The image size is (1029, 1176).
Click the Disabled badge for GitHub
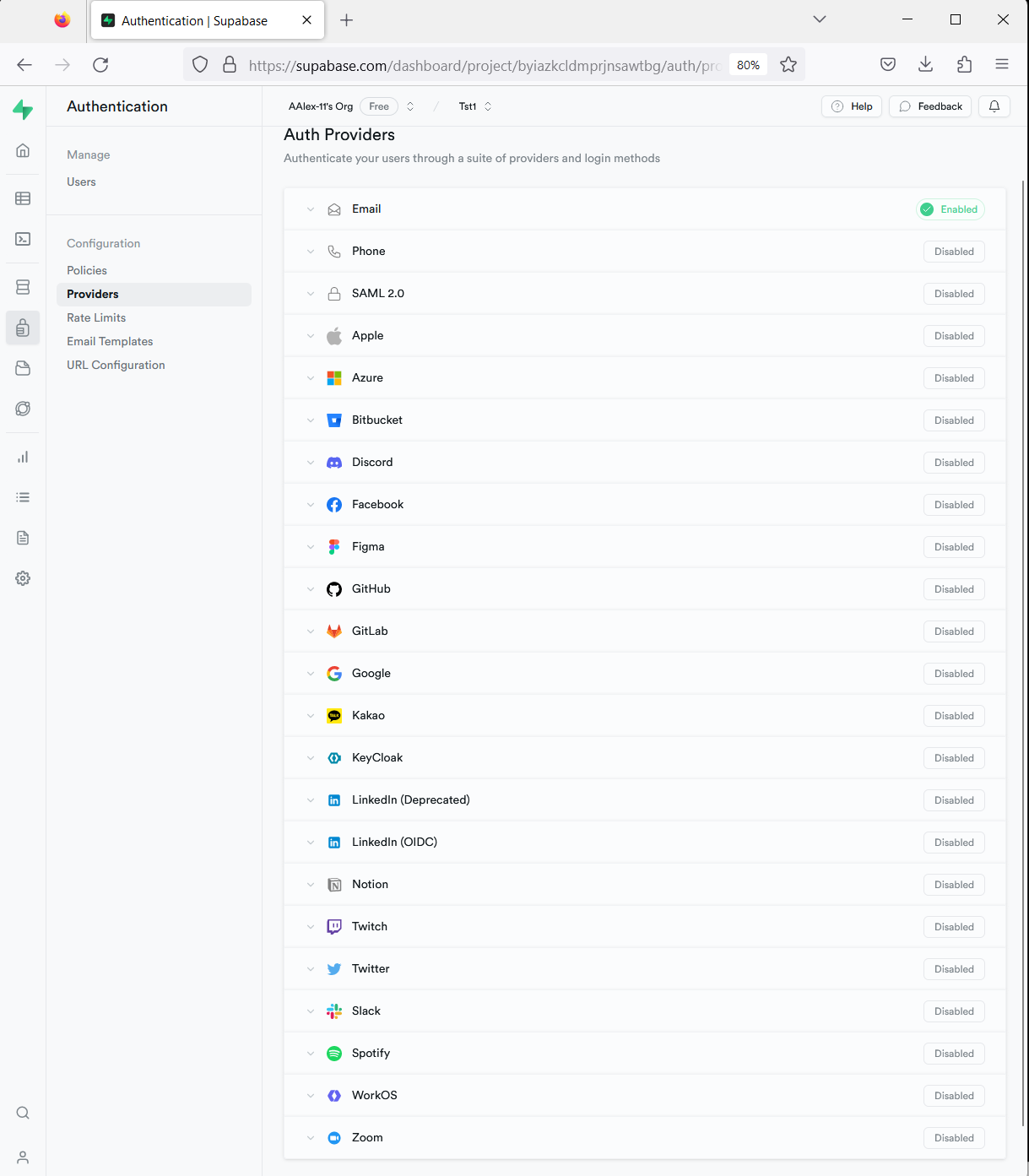(954, 589)
